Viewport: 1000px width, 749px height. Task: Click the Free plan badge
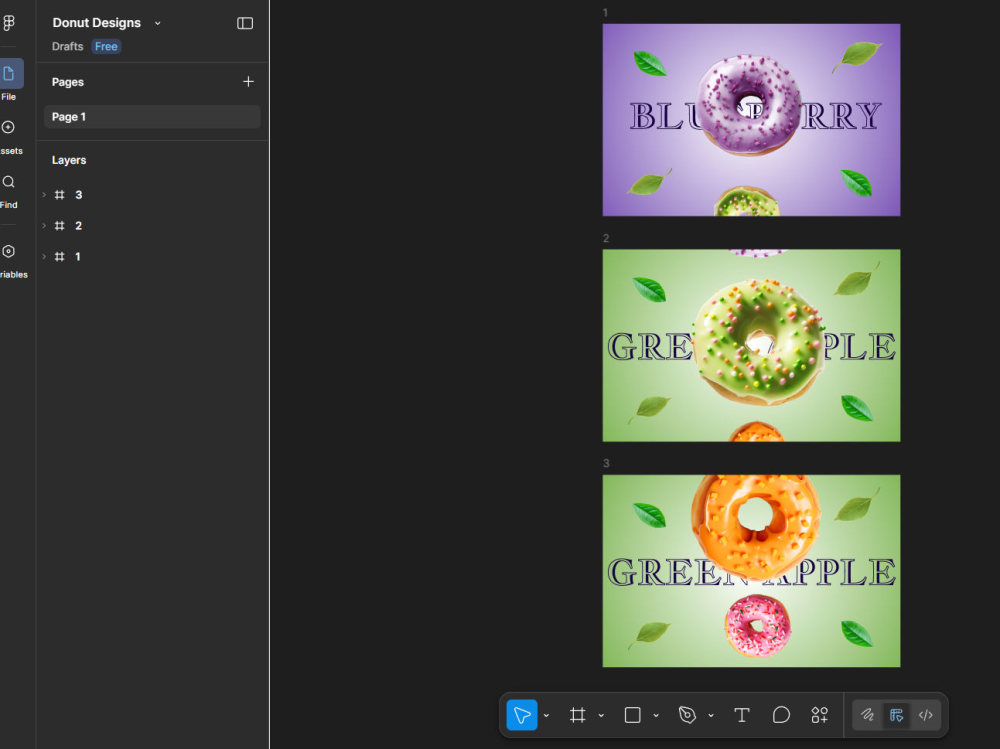[x=106, y=47]
